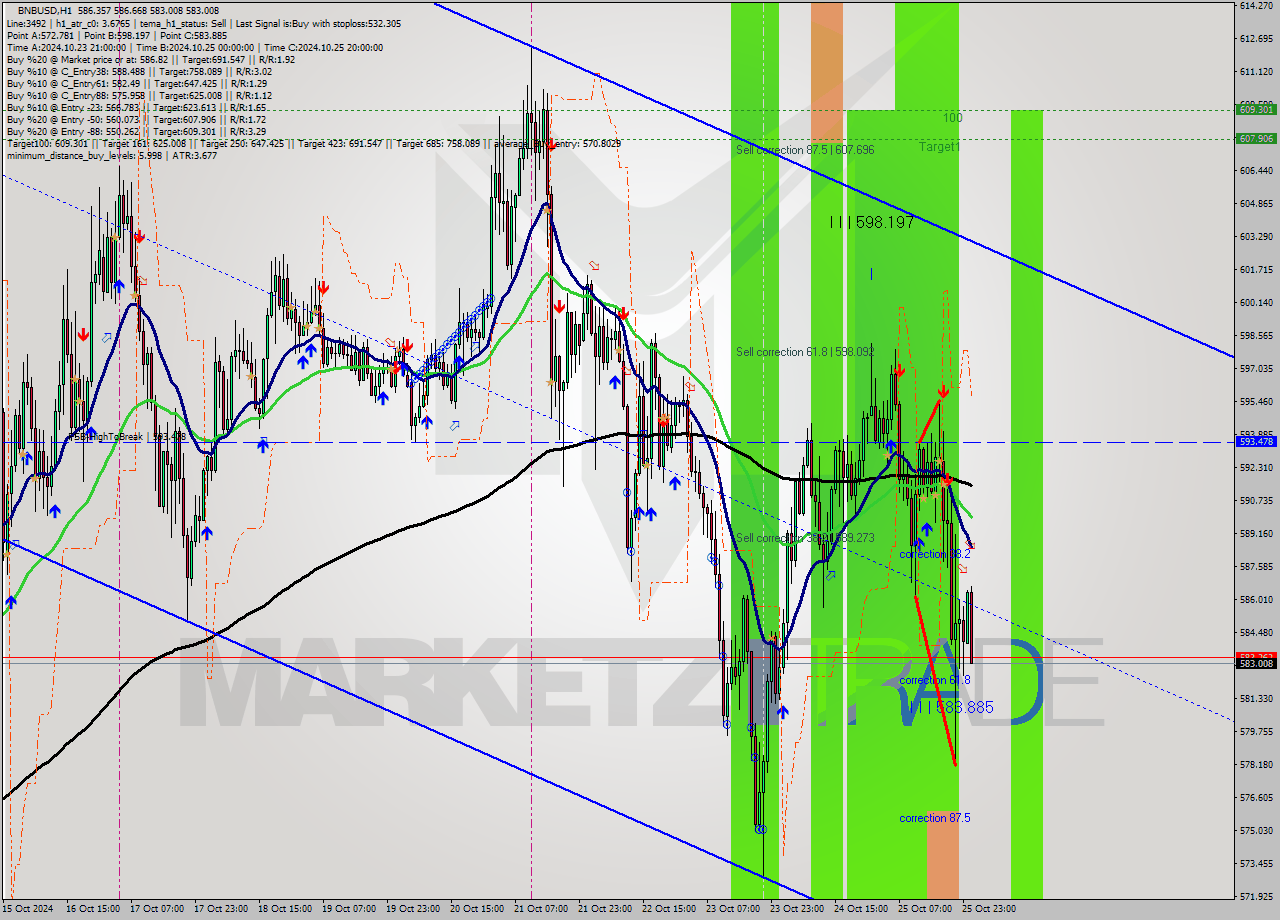The width and height of the screenshot is (1280, 920).
Task: Click the 'minimum_distance_buy_levels' ATR line
Action: tap(111, 155)
